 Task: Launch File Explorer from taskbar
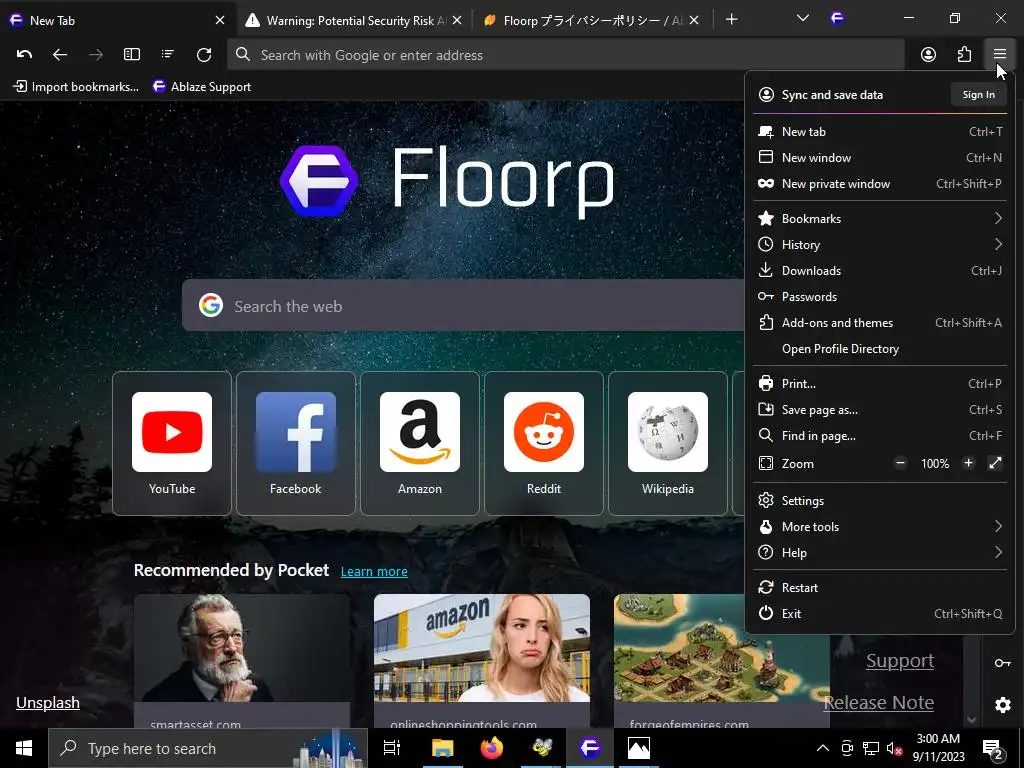[x=442, y=748]
